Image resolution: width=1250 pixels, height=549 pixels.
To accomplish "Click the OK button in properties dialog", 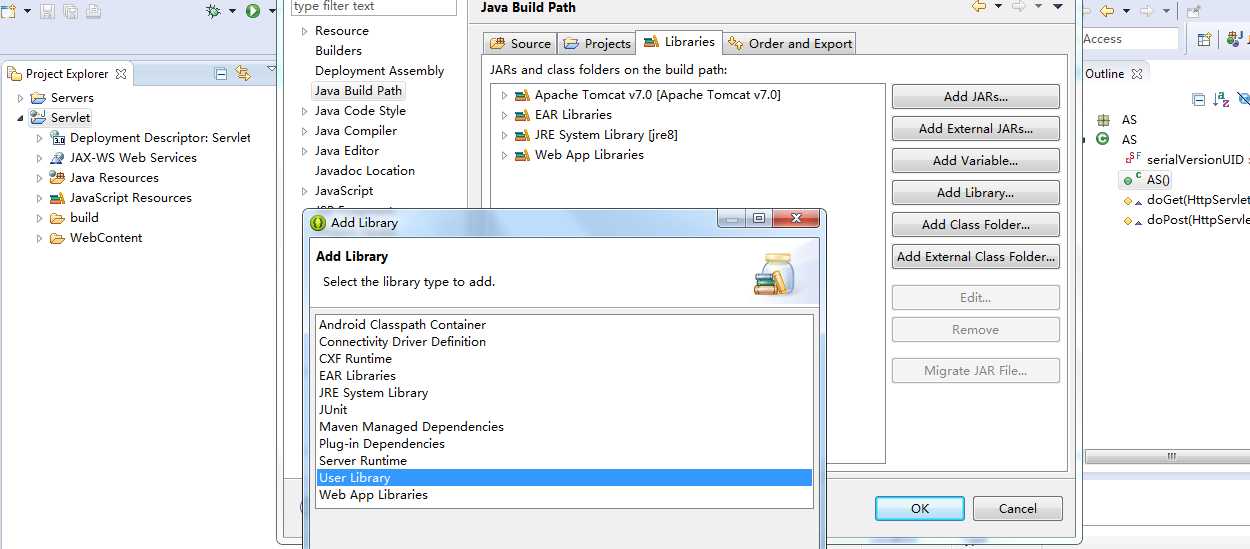I will tap(920, 509).
